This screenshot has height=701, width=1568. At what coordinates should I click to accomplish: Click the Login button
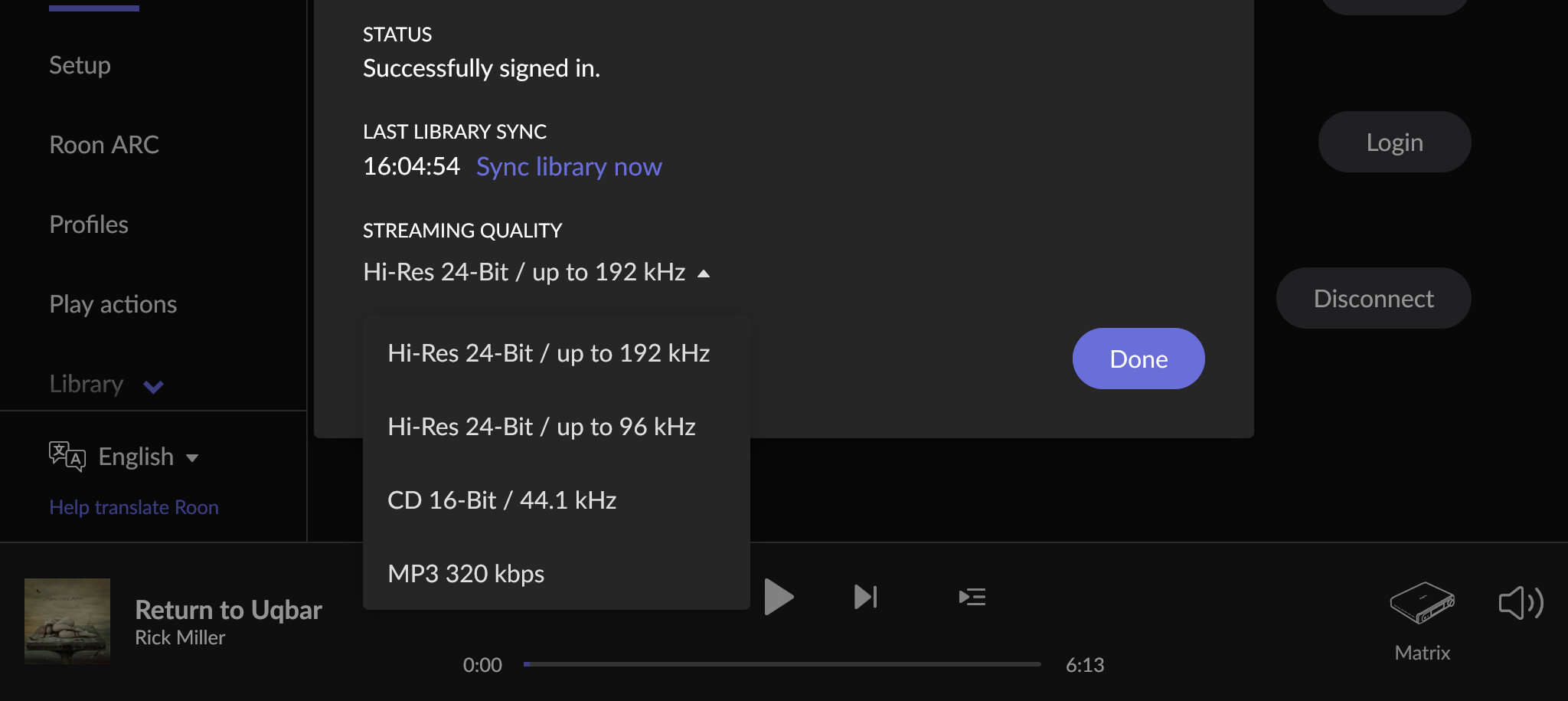point(1395,142)
